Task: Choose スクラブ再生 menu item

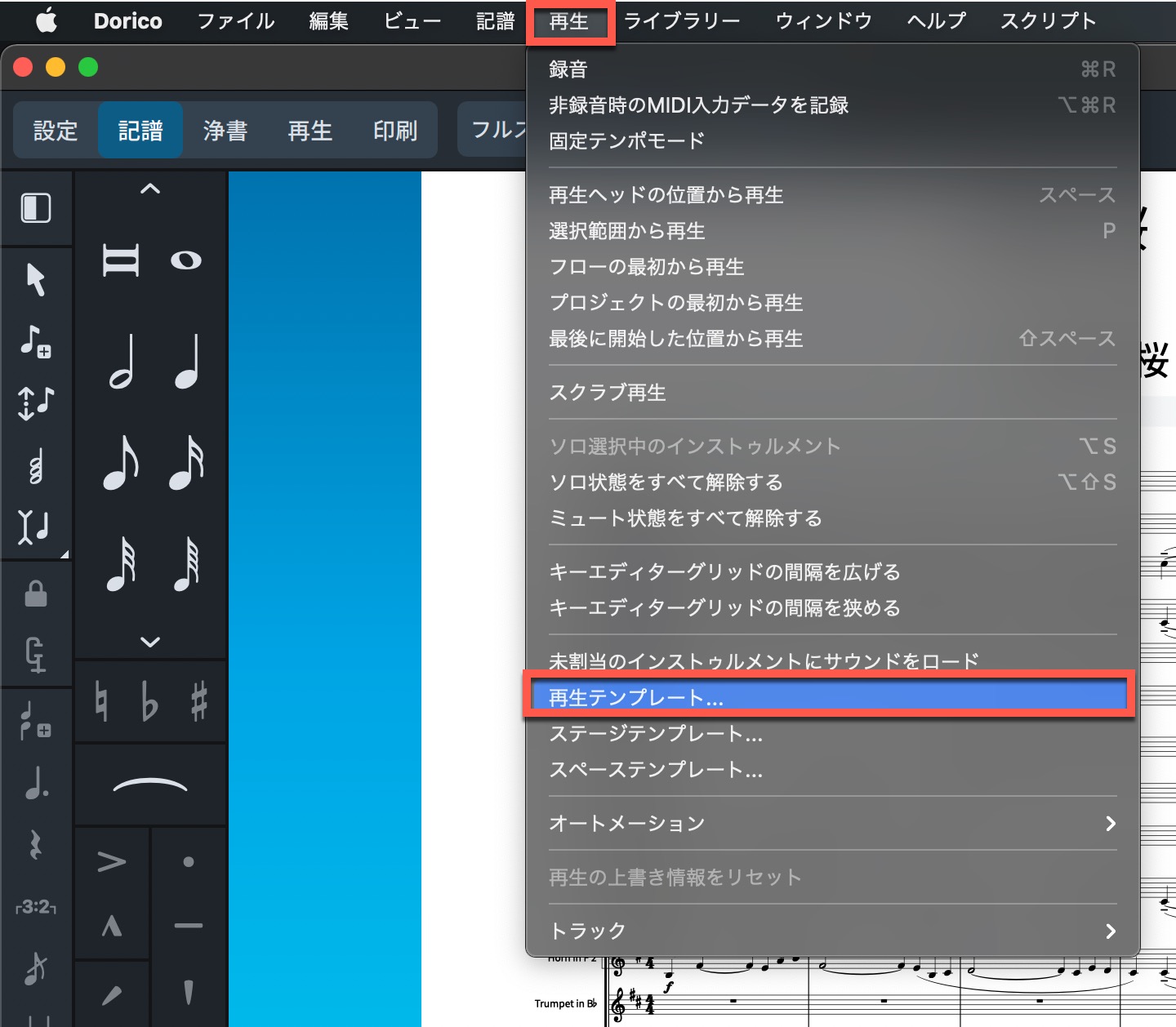Action: tap(832, 392)
